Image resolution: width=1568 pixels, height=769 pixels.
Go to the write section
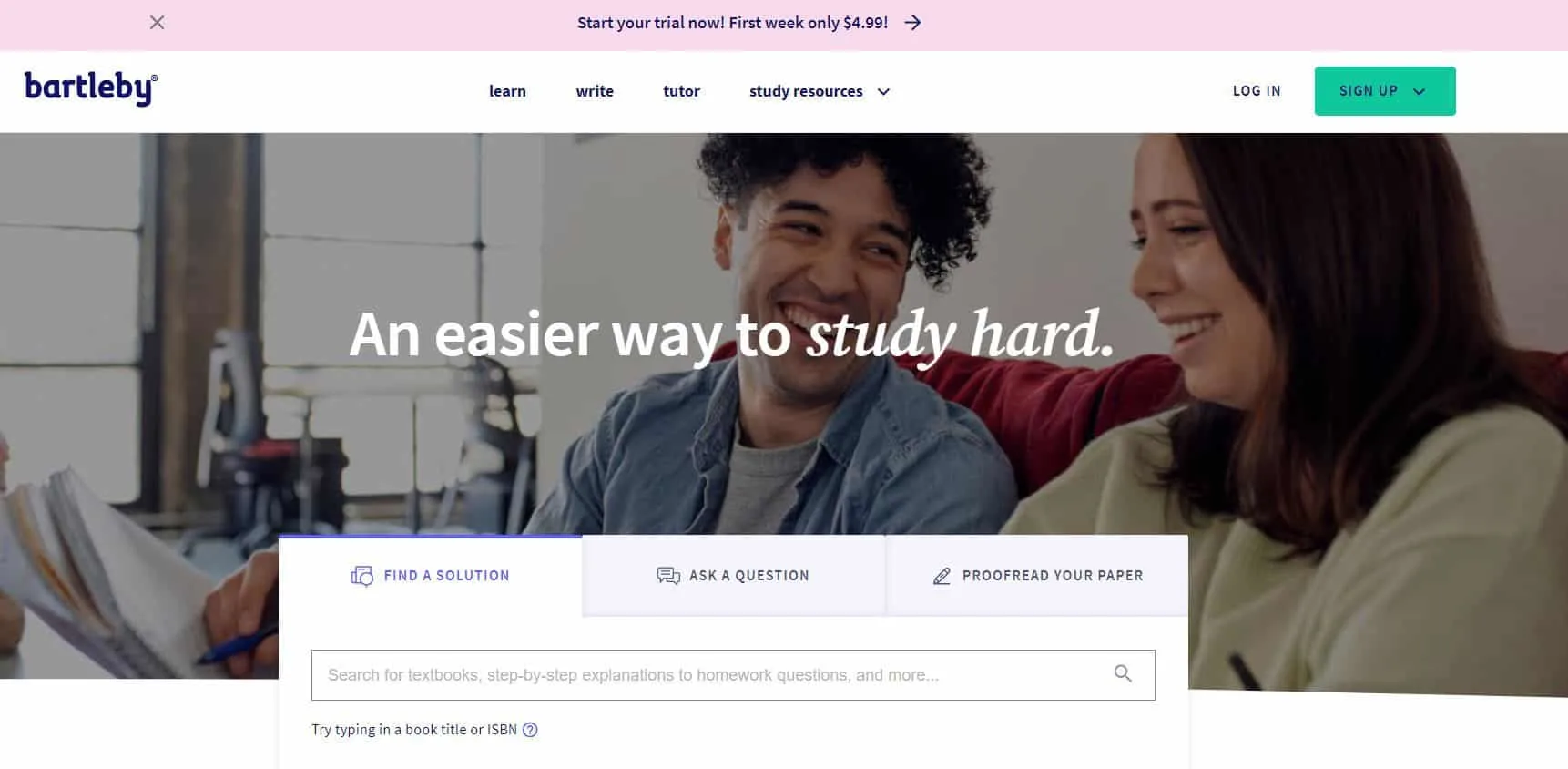tap(595, 91)
